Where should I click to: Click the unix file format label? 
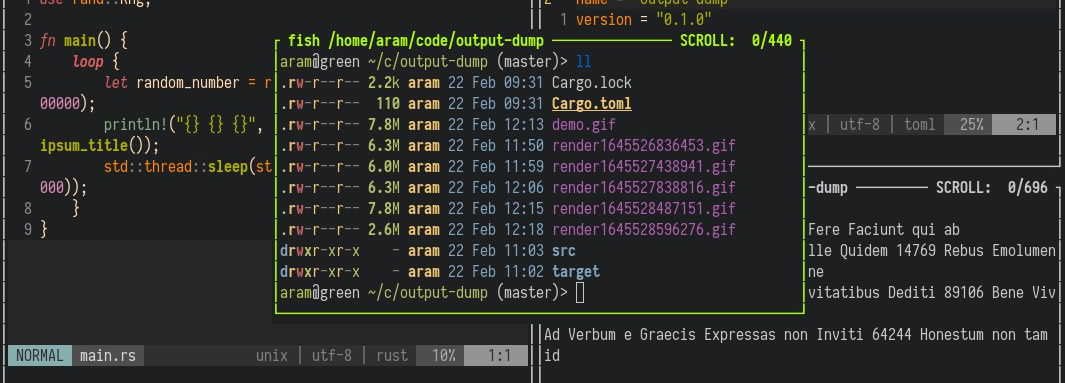pyautogui.click(x=272, y=355)
